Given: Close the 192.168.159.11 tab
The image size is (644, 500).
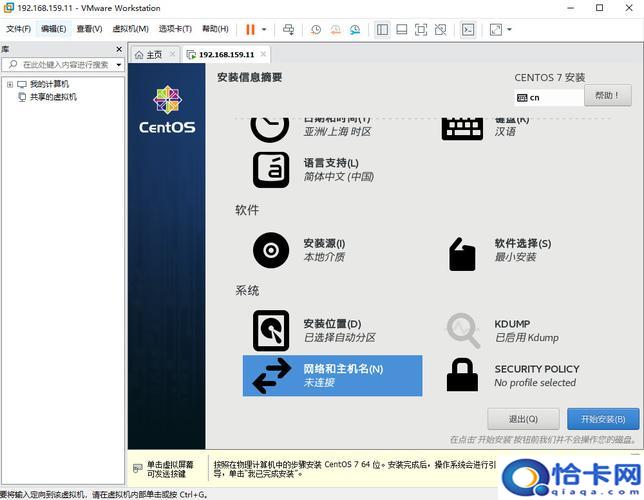Looking at the screenshot, I should click(x=263, y=54).
